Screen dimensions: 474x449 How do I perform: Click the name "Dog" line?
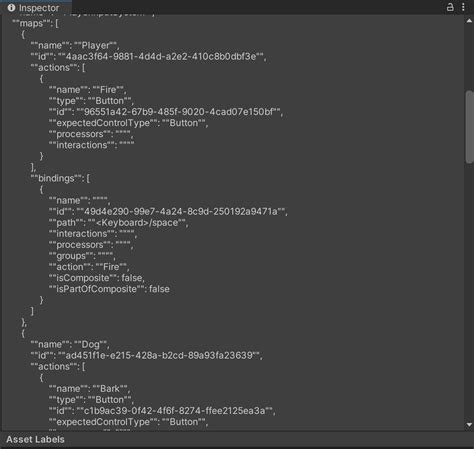click(x=70, y=344)
